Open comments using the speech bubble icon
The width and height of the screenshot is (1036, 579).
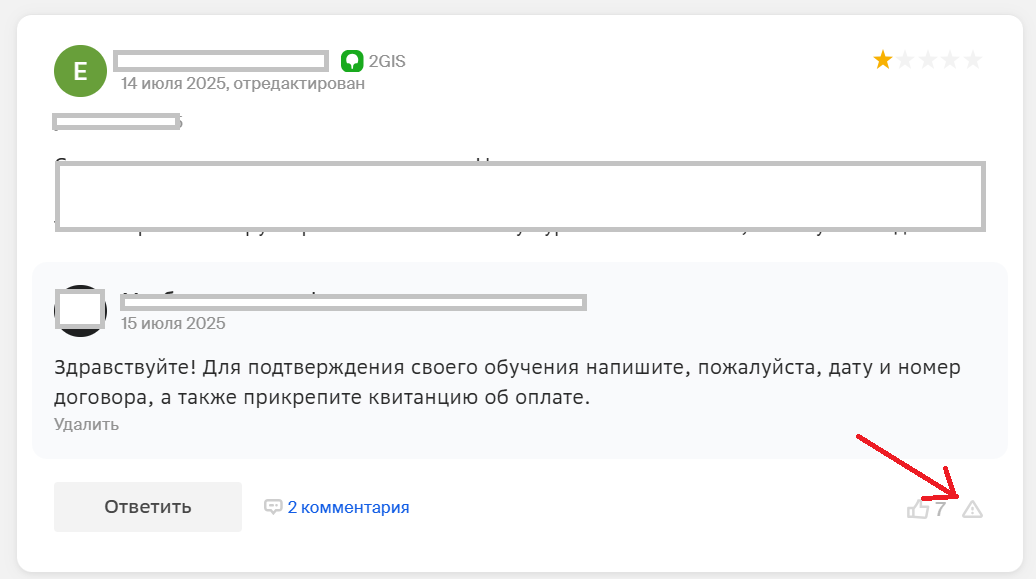[x=273, y=507]
